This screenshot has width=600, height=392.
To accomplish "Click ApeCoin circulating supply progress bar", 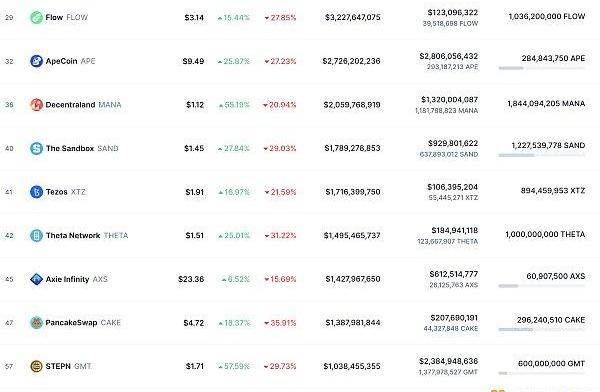I will pos(541,68).
